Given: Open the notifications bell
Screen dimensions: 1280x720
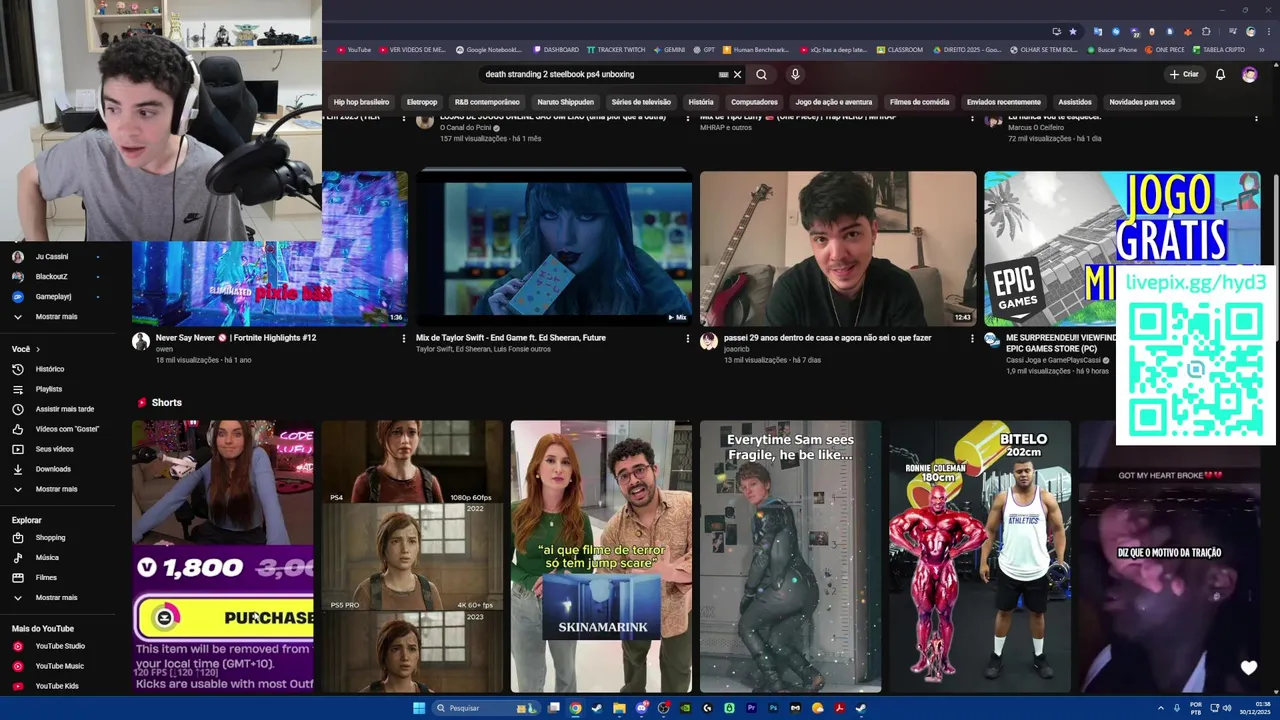Looking at the screenshot, I should point(1220,74).
